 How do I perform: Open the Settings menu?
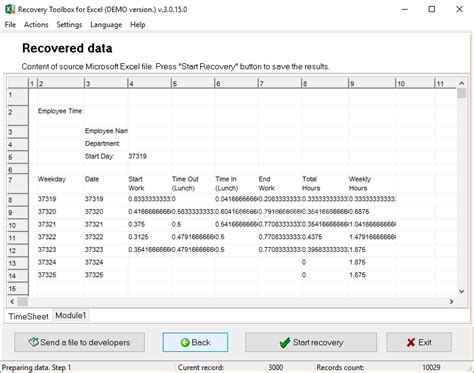(x=69, y=25)
